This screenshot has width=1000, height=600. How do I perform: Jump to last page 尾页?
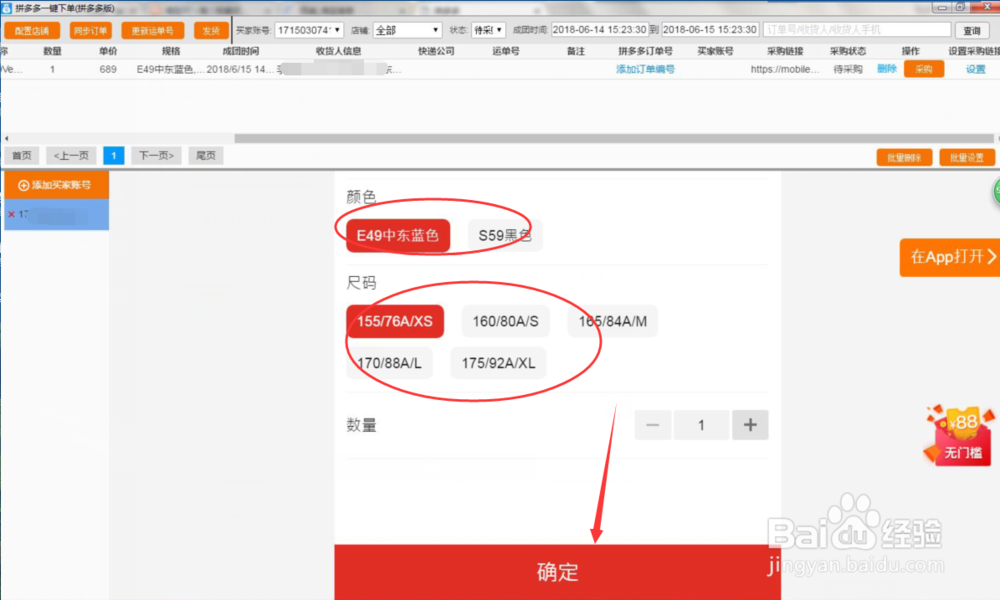[x=205, y=156]
